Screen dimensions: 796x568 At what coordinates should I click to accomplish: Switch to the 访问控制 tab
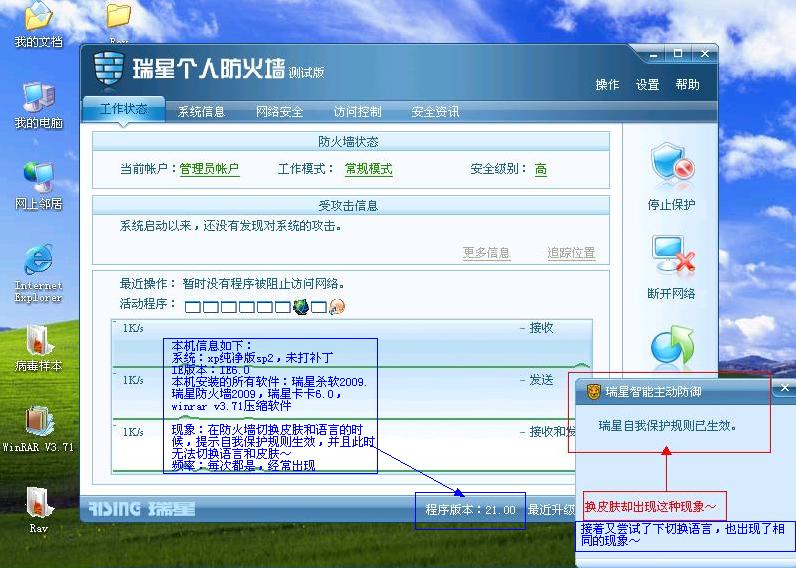pyautogui.click(x=357, y=112)
